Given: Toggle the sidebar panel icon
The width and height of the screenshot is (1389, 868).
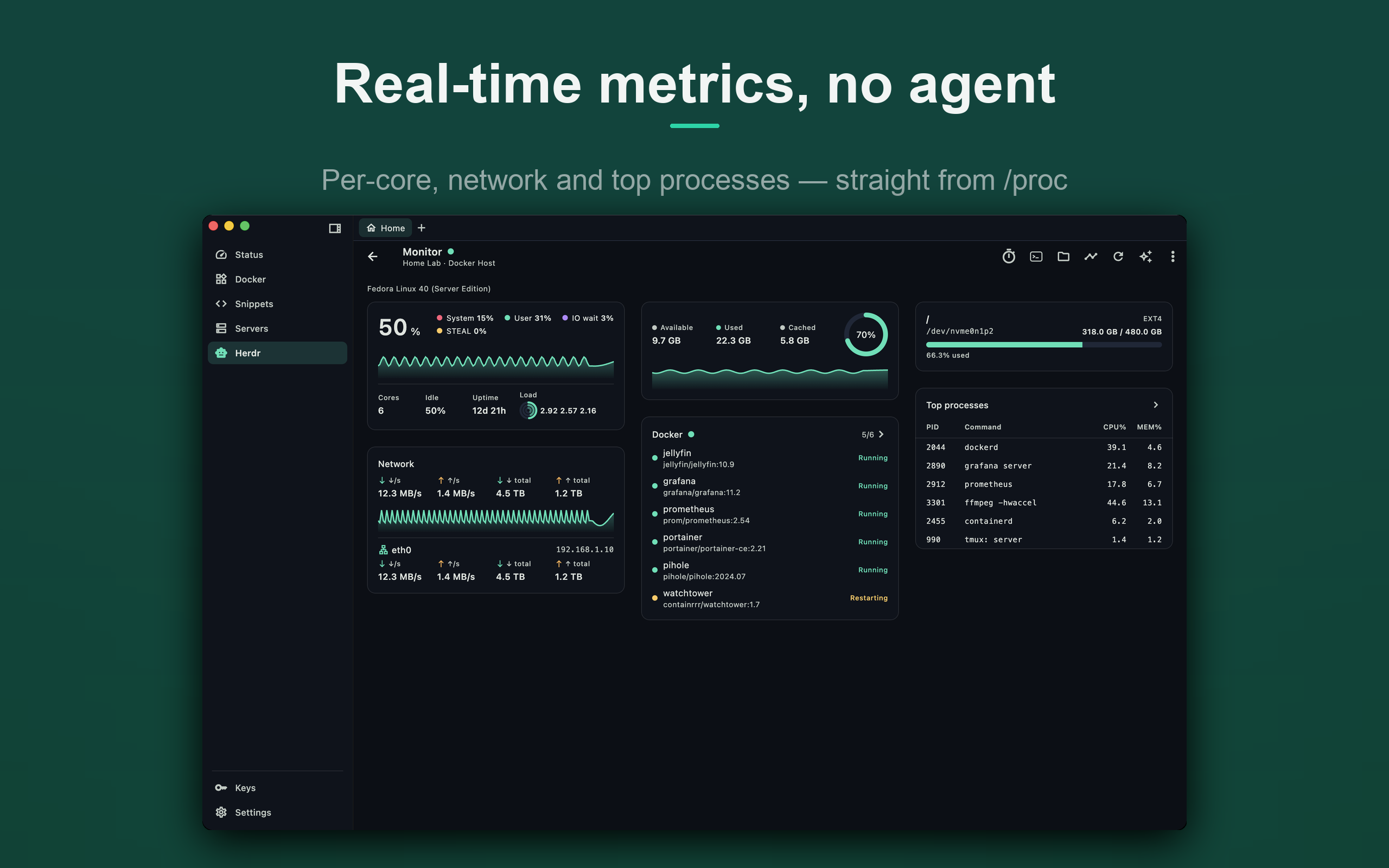Looking at the screenshot, I should pos(335,228).
